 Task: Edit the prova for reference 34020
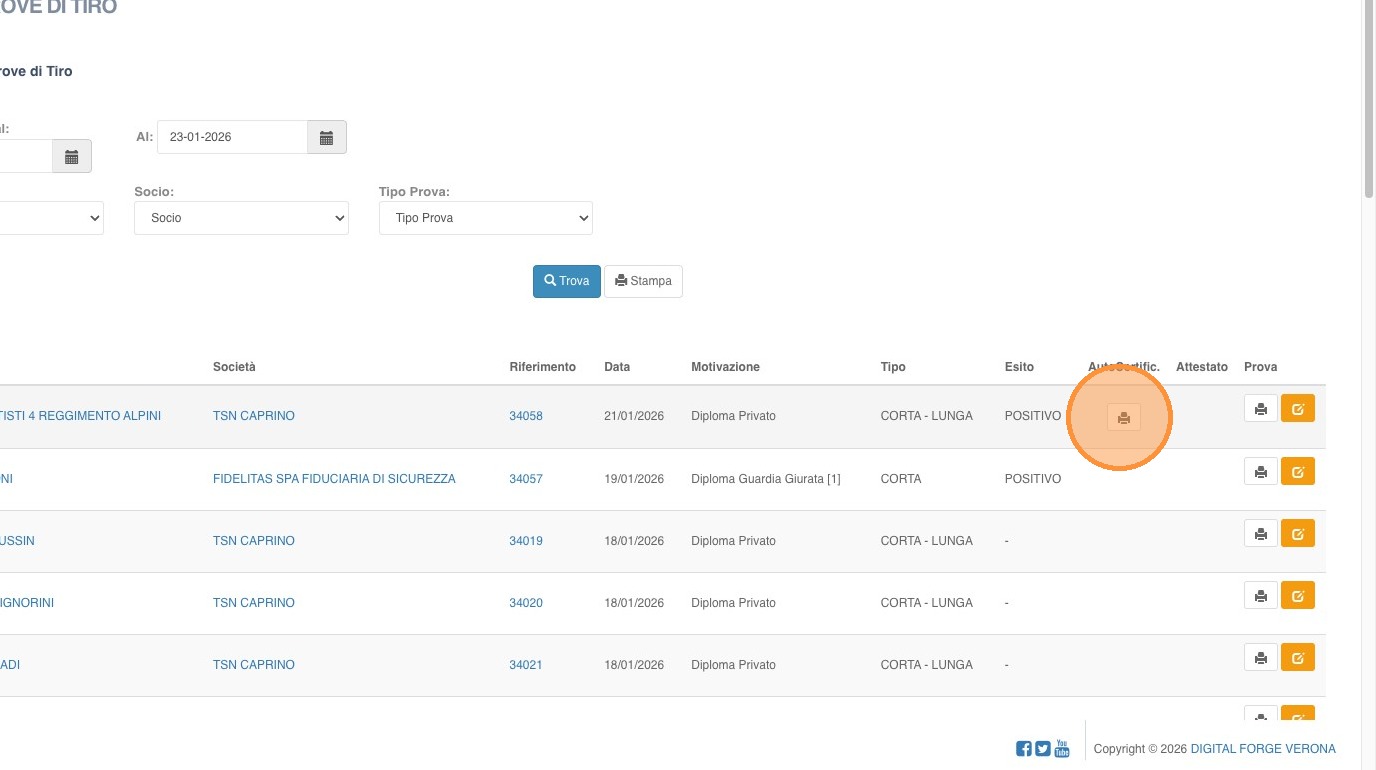click(x=1298, y=595)
